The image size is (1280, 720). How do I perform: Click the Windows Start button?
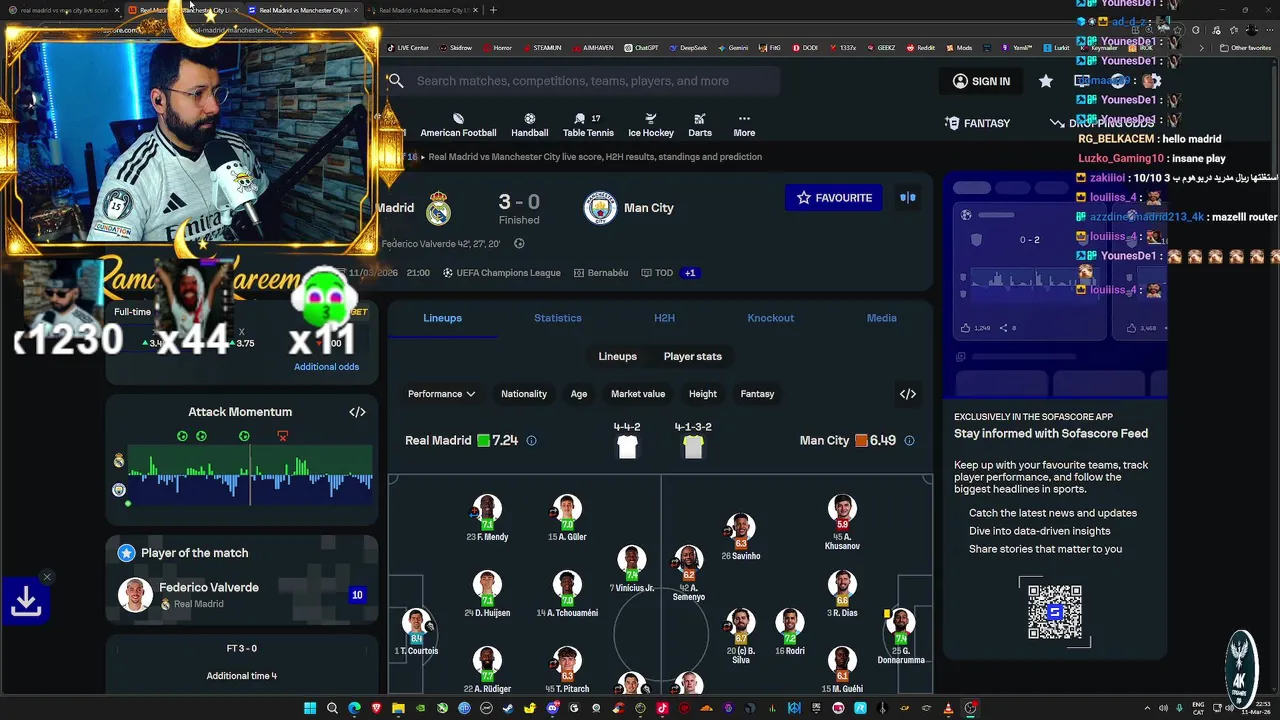click(310, 709)
